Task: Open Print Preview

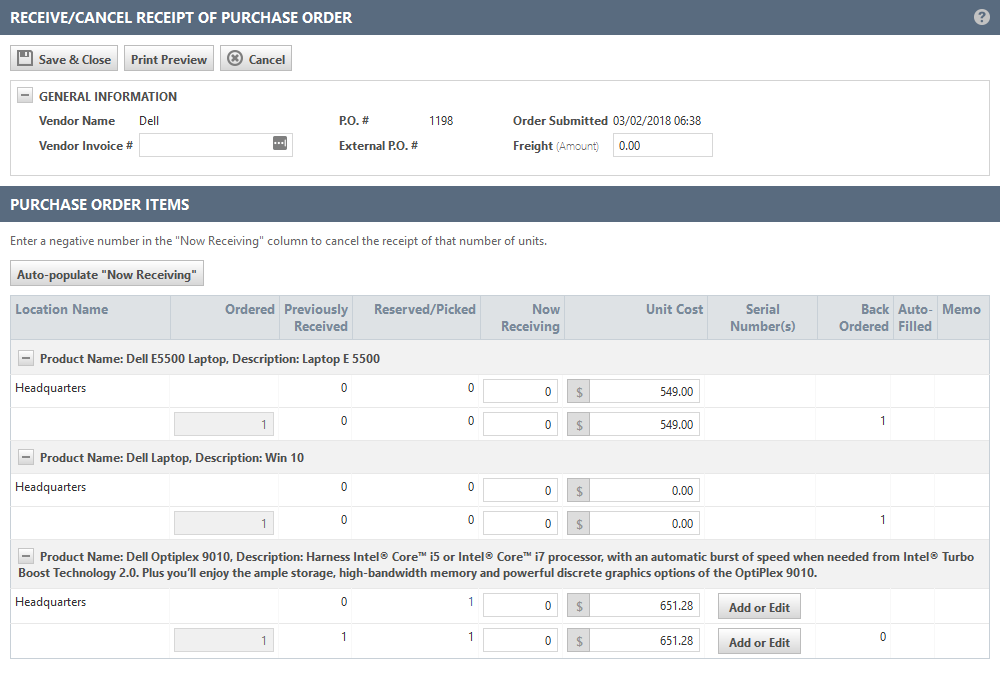Action: [x=169, y=59]
